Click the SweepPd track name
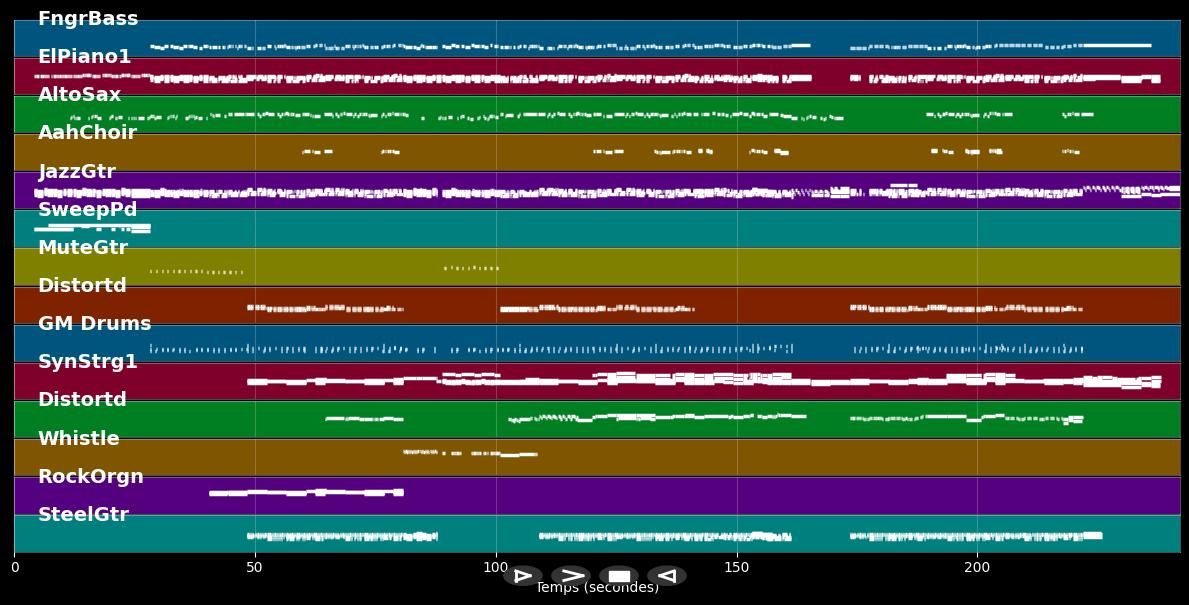1189x605 pixels. pos(87,210)
